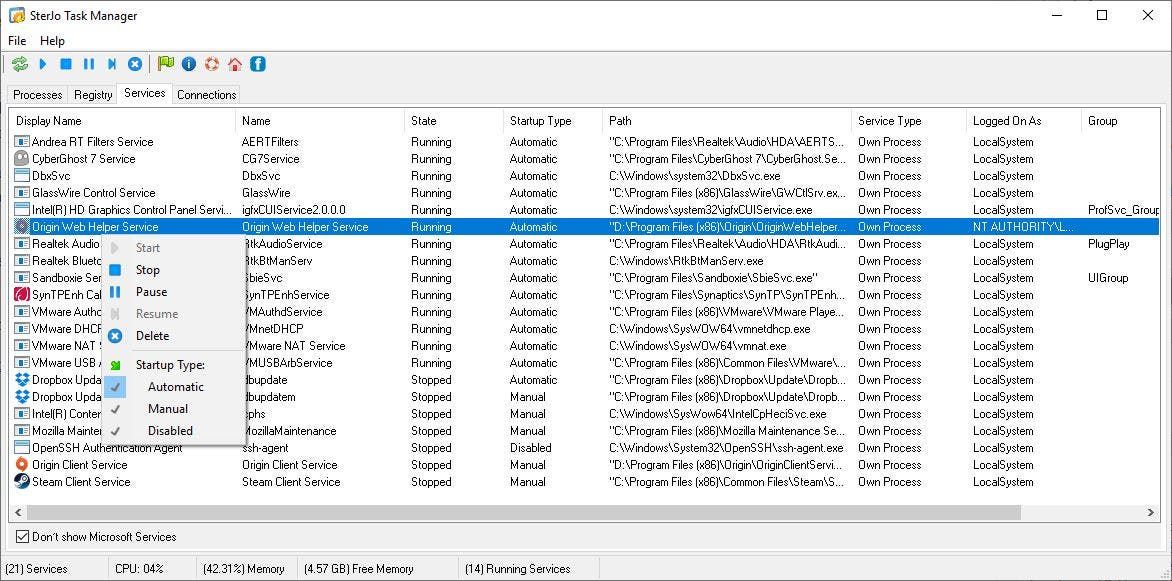This screenshot has height=581, width=1172.
Task: Select the AERTFilters name cell
Action: [270, 141]
